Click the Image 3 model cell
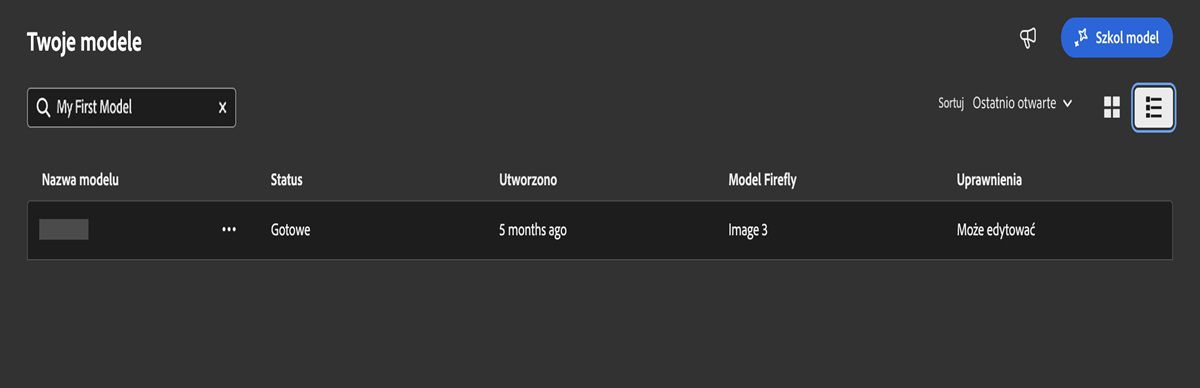The width and height of the screenshot is (1200, 388). pos(748,230)
